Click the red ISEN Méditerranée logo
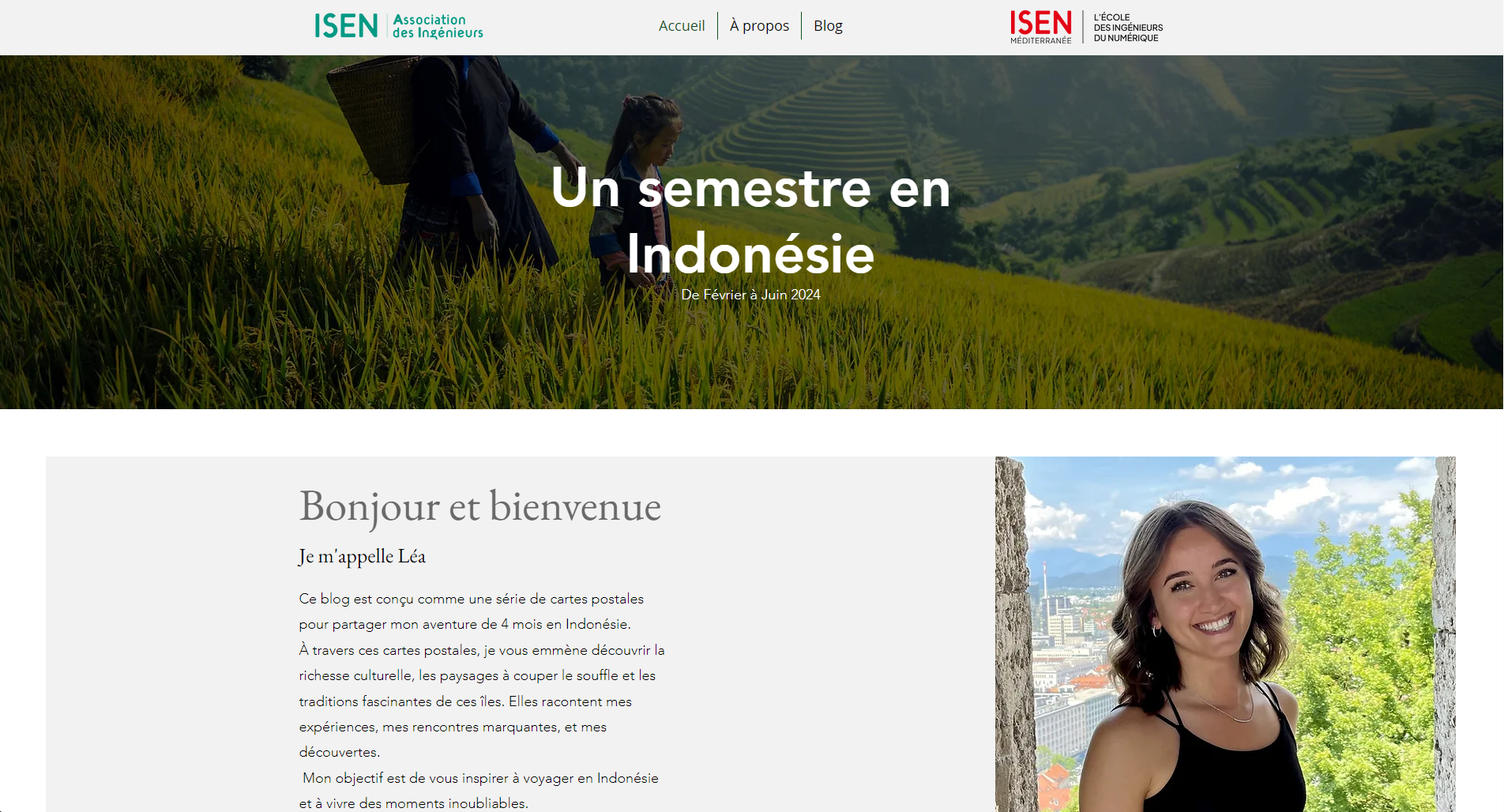1504x812 pixels. tap(1041, 27)
